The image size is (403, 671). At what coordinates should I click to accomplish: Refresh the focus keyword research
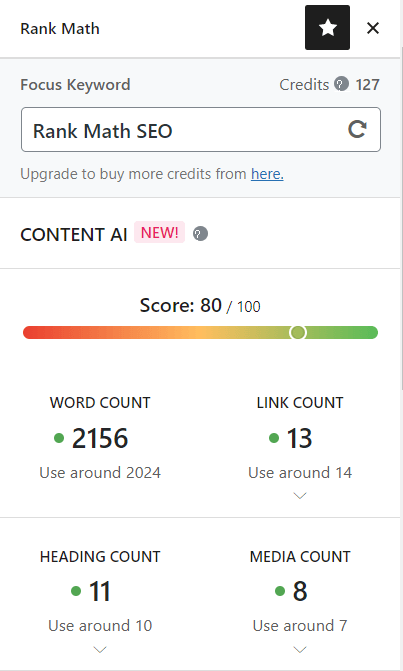(x=357, y=129)
